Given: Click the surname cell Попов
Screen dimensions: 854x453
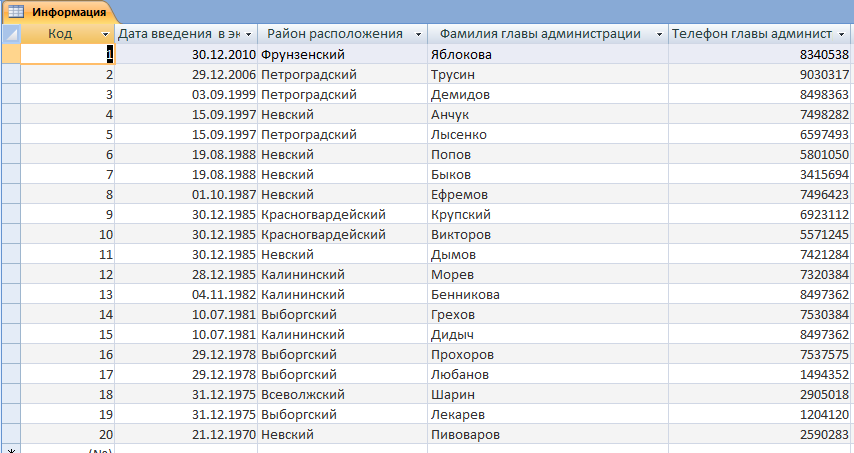Looking at the screenshot, I should [548, 154].
